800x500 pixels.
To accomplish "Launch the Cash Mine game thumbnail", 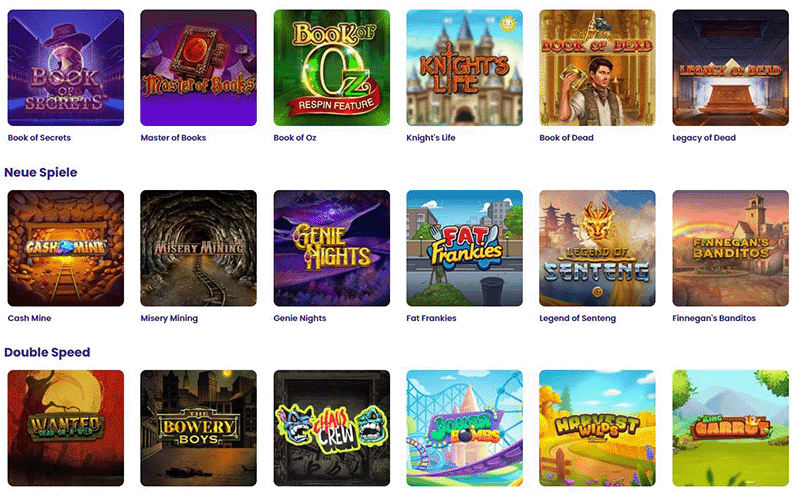I will coord(65,248).
